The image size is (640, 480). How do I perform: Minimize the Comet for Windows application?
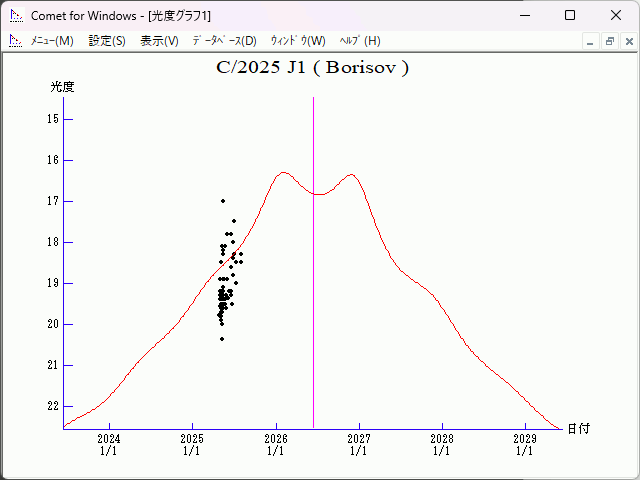pos(524,15)
